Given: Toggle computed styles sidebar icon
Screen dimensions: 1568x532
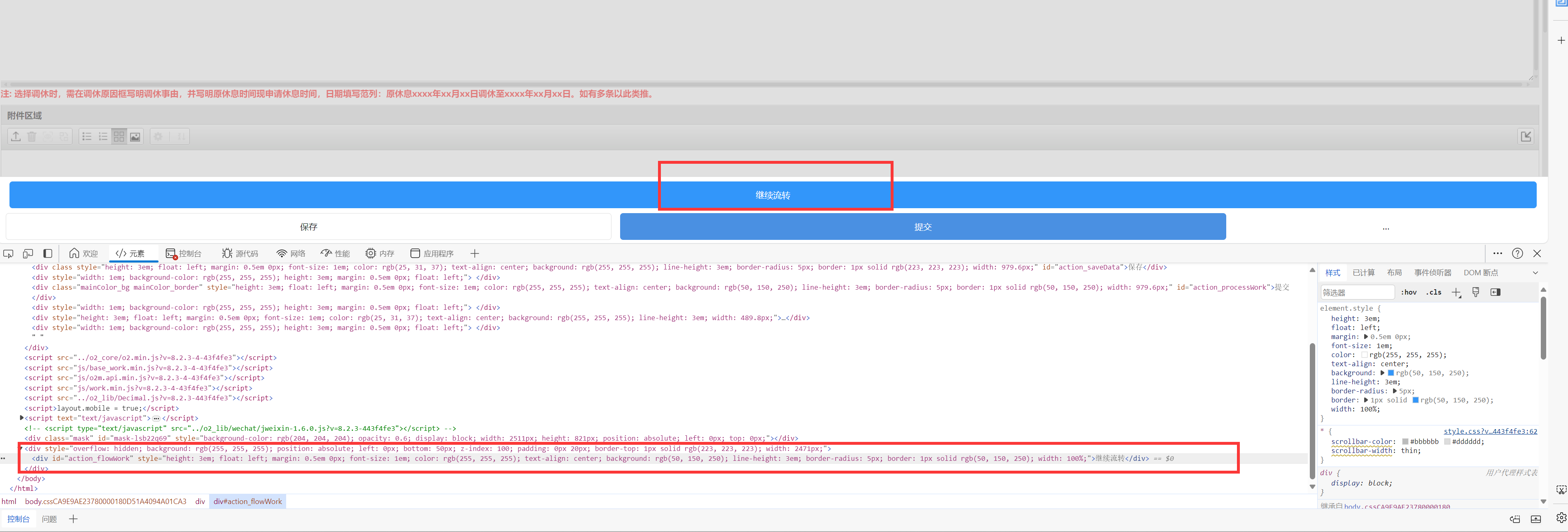Looking at the screenshot, I should (1495, 293).
